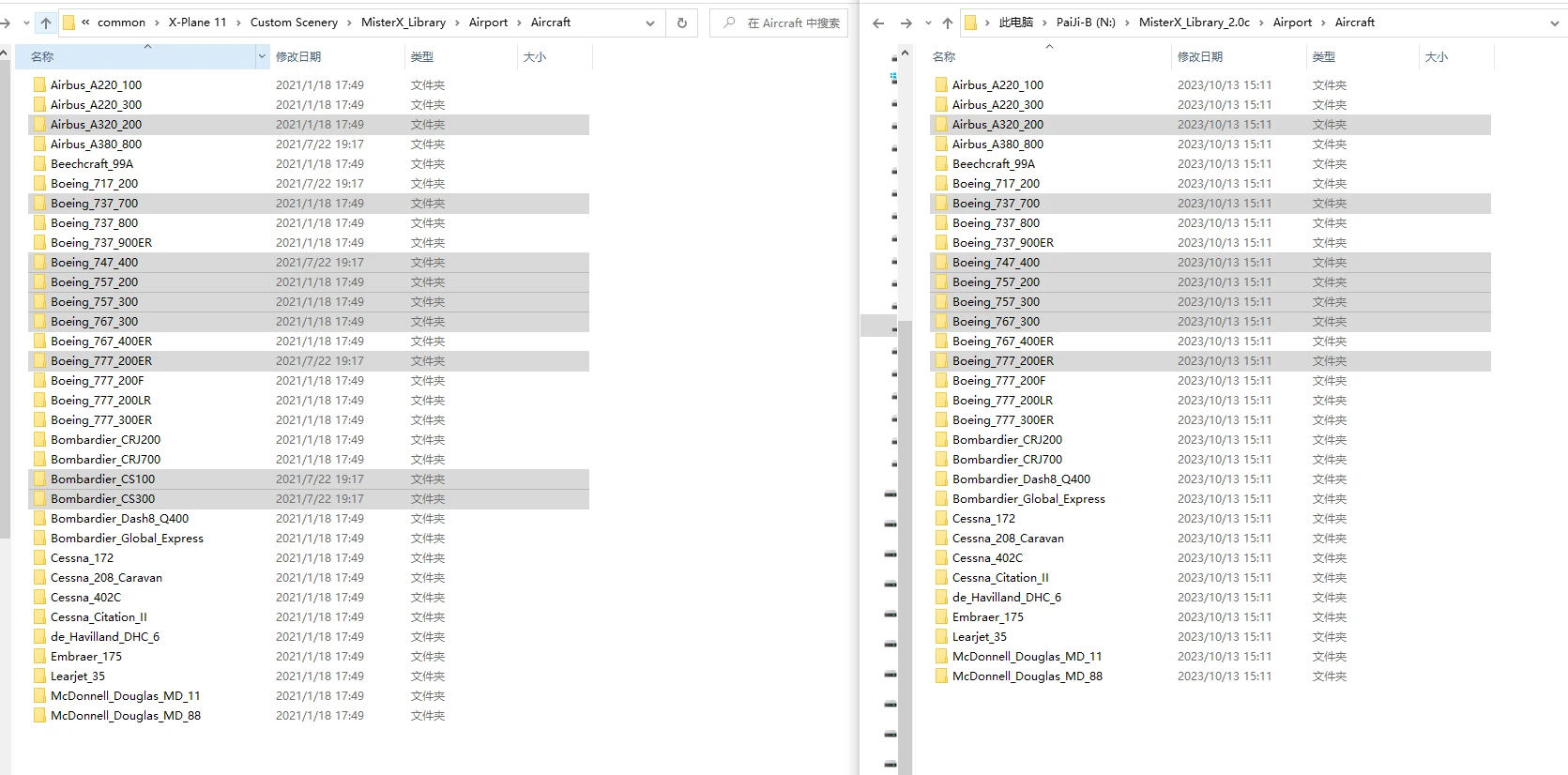
Task: Select Airbus_A220_300 in right window
Action: (1210, 104)
